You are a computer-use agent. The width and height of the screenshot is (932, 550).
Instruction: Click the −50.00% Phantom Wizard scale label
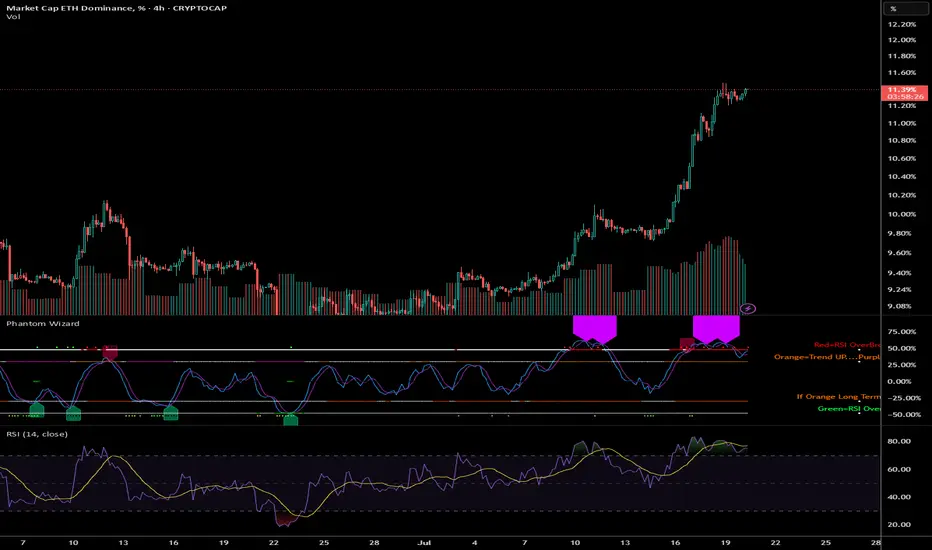[x=902, y=414]
